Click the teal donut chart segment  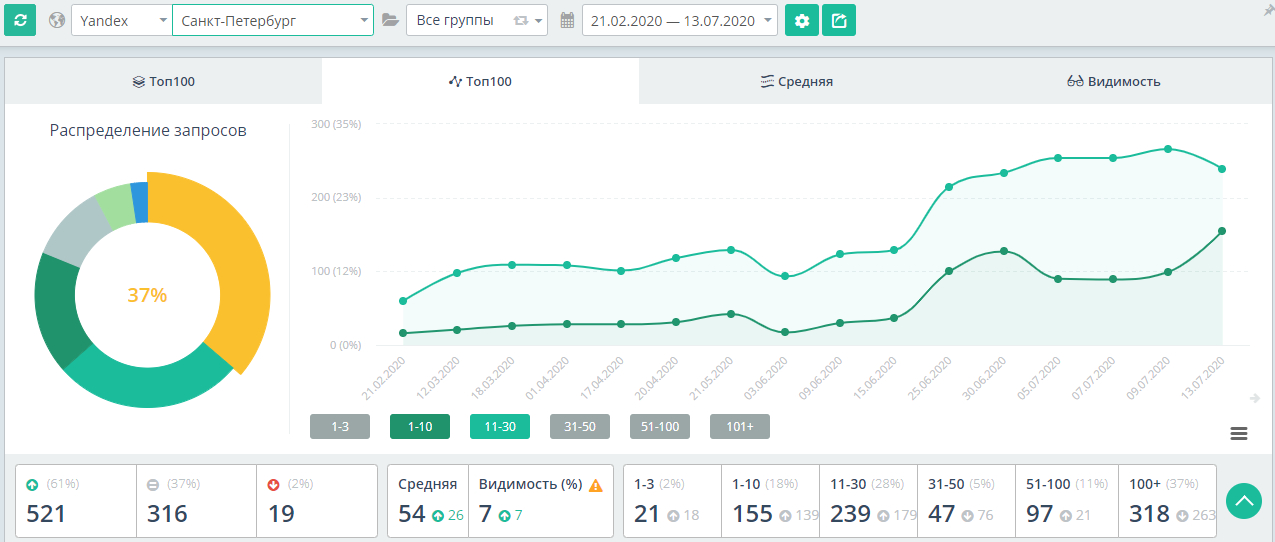click(x=150, y=386)
